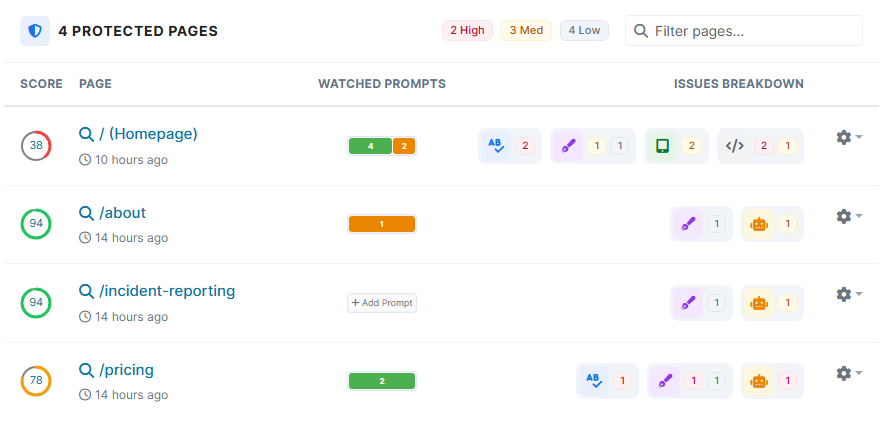Click the score 94 circle for /about
Viewport: 886px width, 422px height.
tap(36, 224)
